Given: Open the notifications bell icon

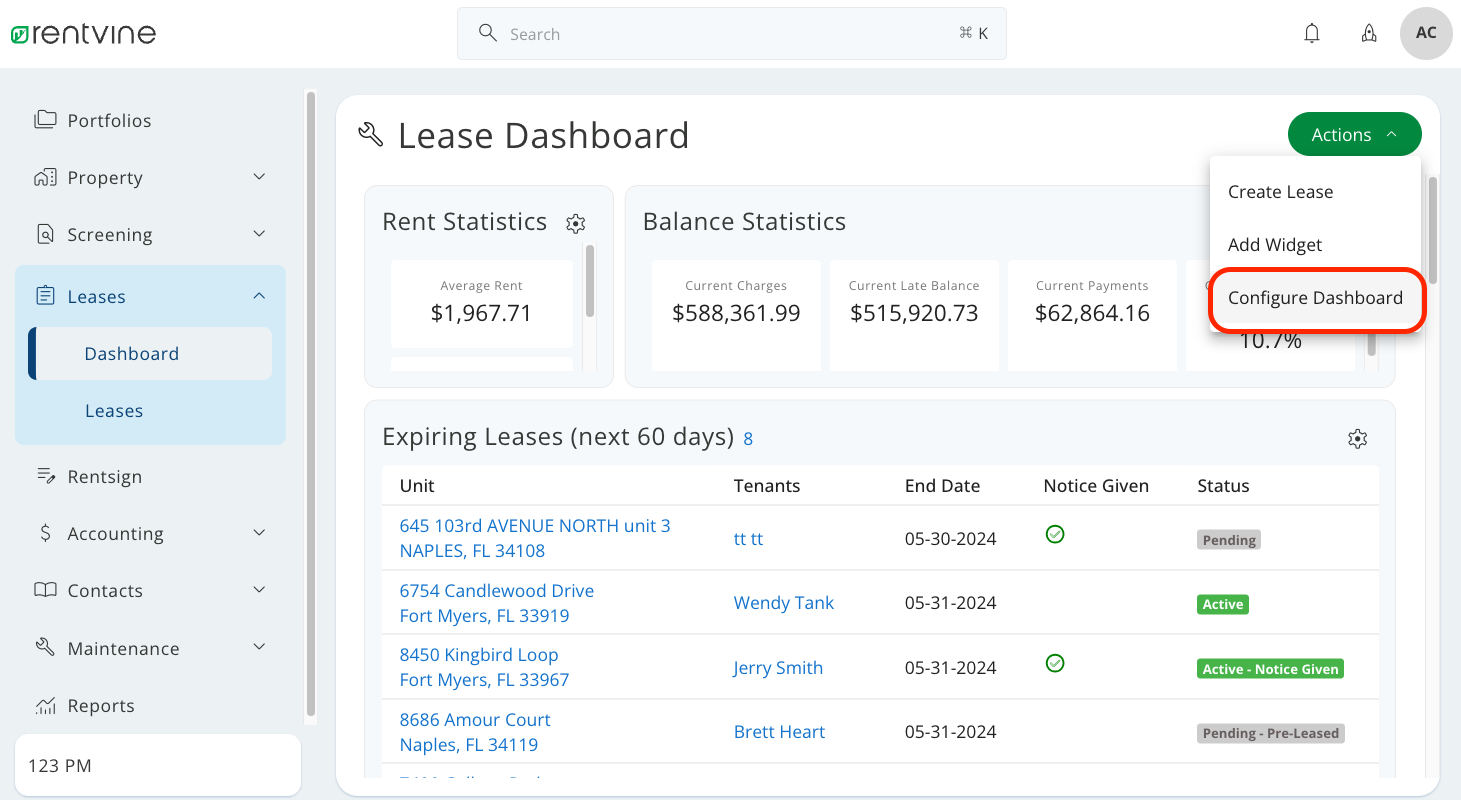Looking at the screenshot, I should 1311,33.
